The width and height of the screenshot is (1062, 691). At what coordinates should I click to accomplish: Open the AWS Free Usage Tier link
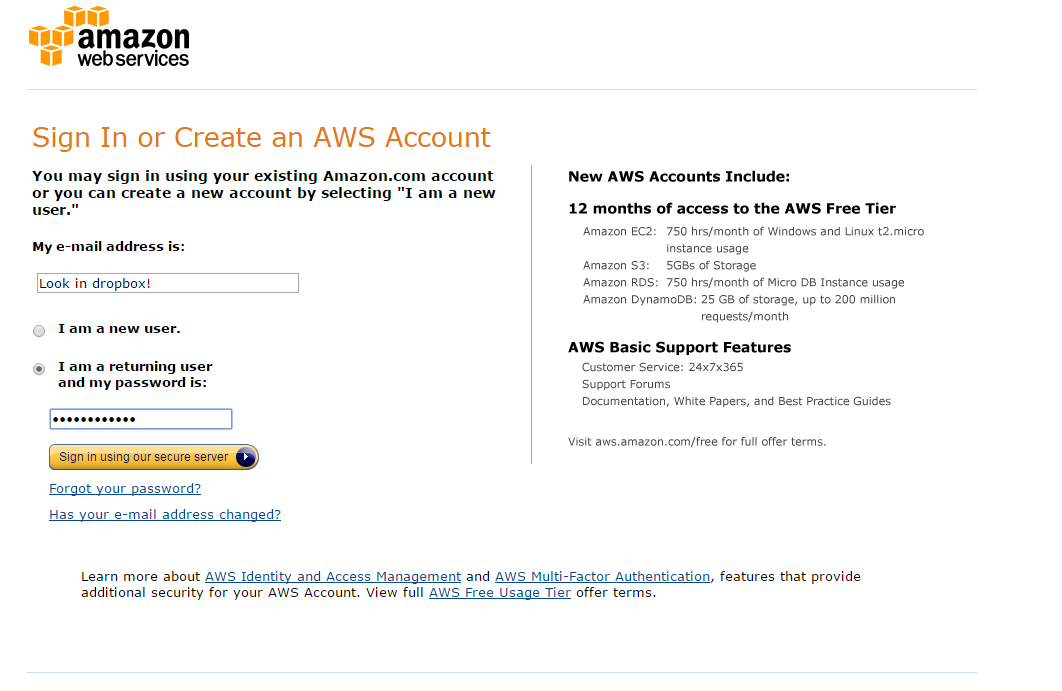click(500, 593)
